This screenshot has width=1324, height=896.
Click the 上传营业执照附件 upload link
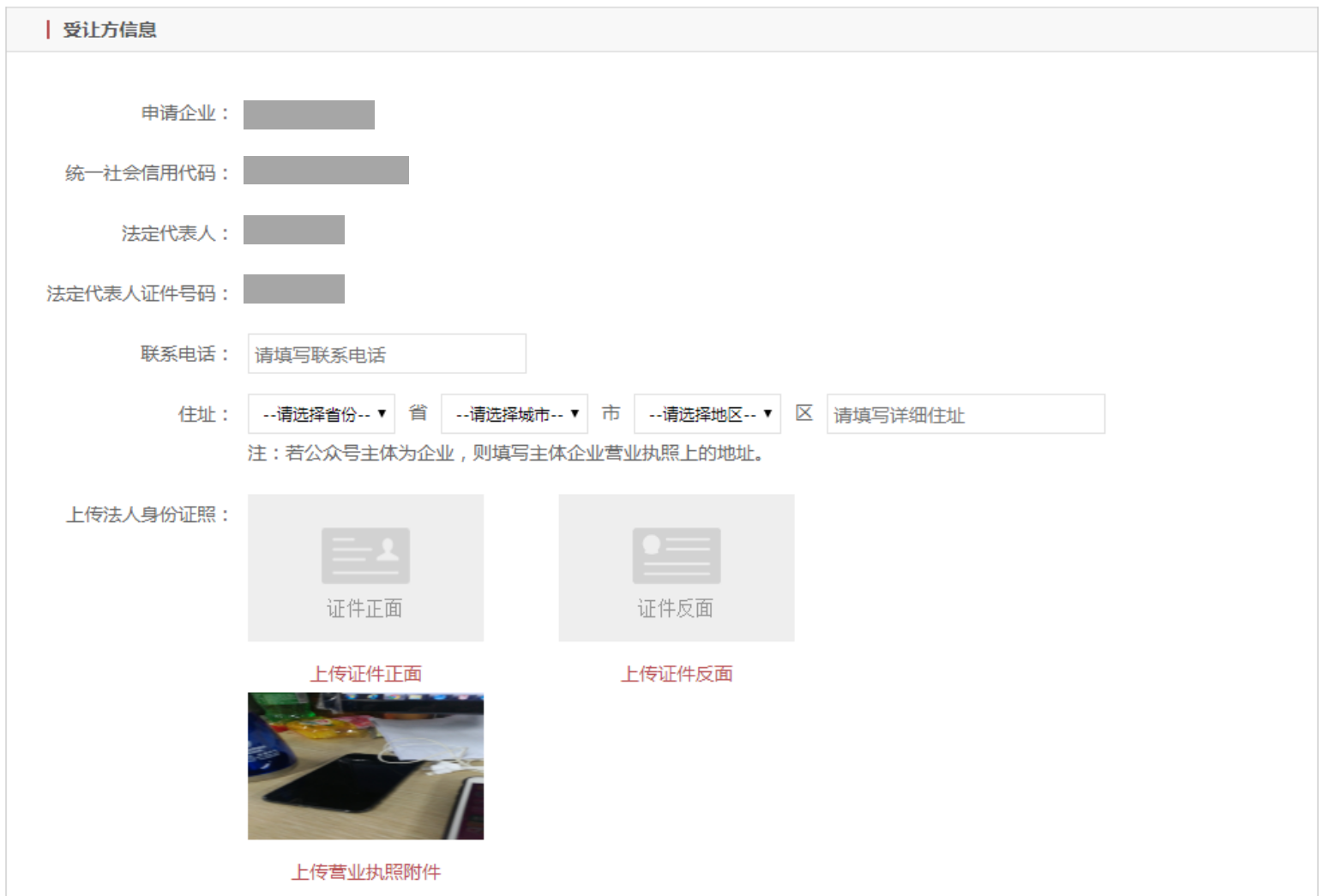pos(366,872)
